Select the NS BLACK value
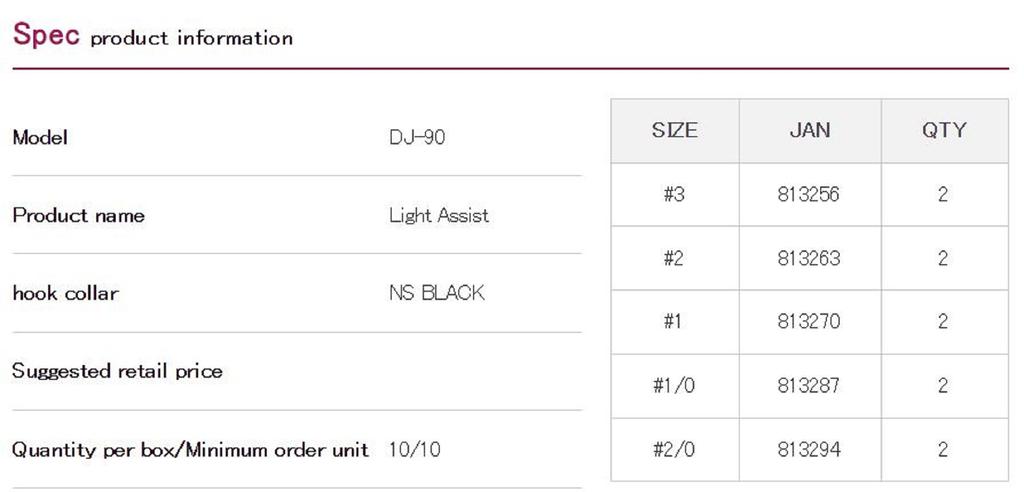 click(436, 293)
